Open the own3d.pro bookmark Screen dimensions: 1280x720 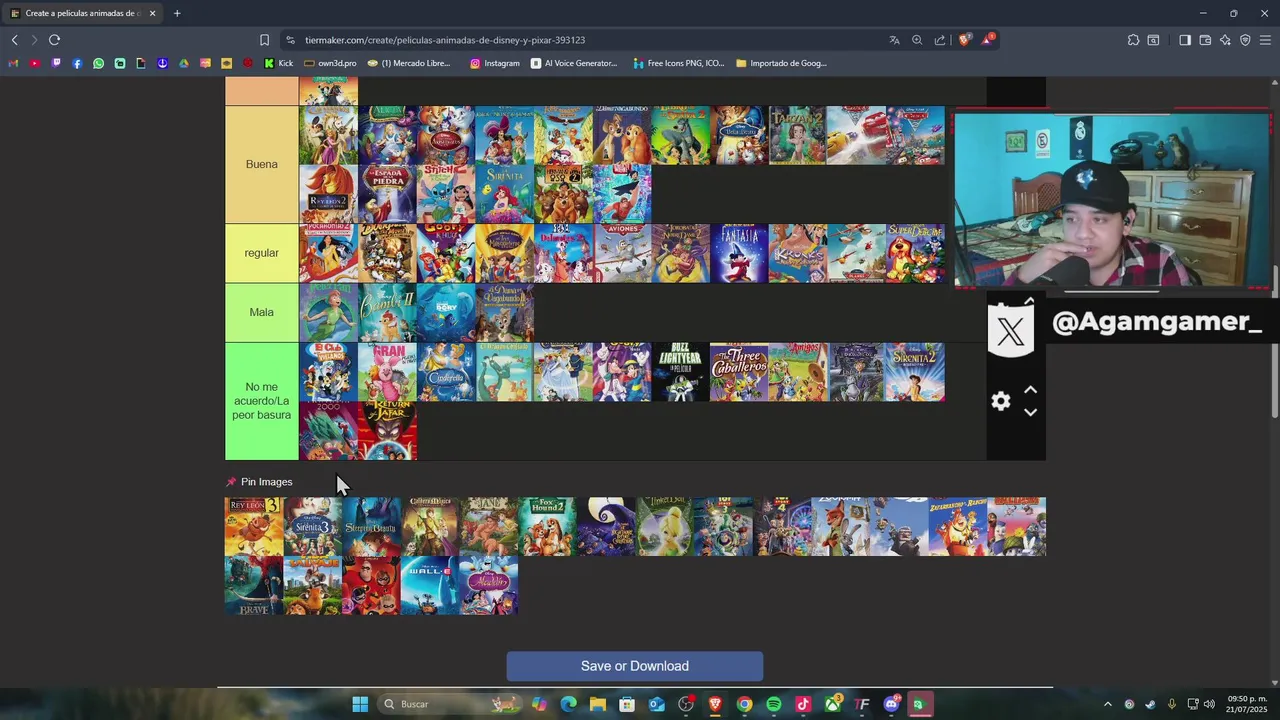click(x=330, y=63)
